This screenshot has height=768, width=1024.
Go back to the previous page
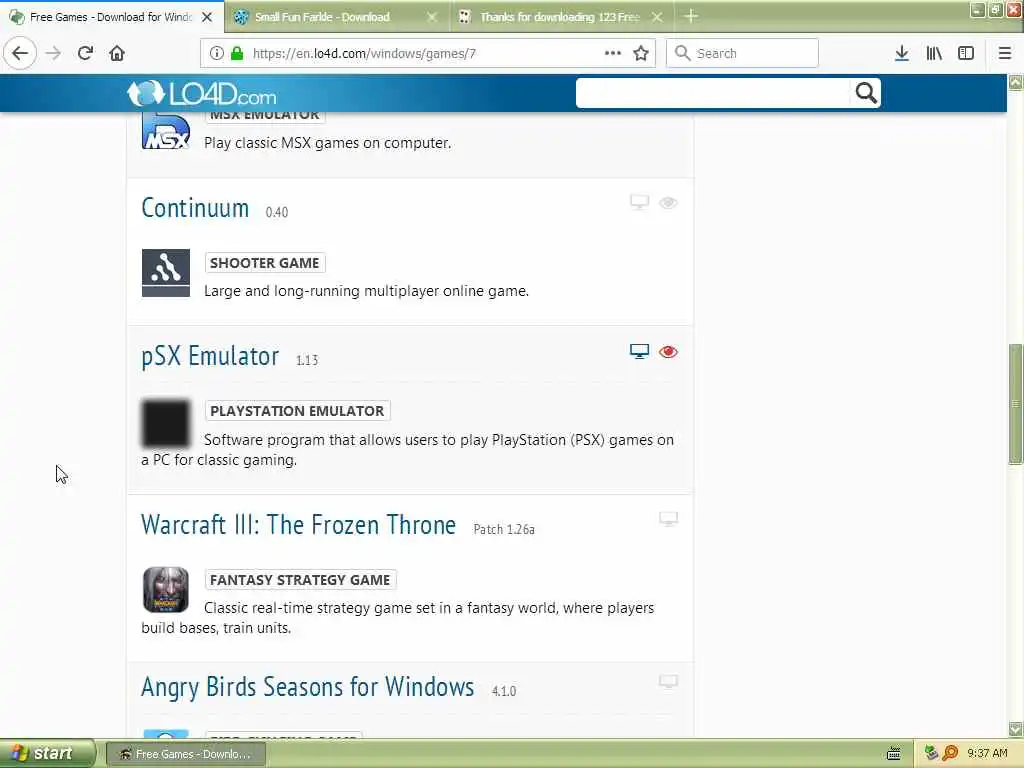(20, 53)
